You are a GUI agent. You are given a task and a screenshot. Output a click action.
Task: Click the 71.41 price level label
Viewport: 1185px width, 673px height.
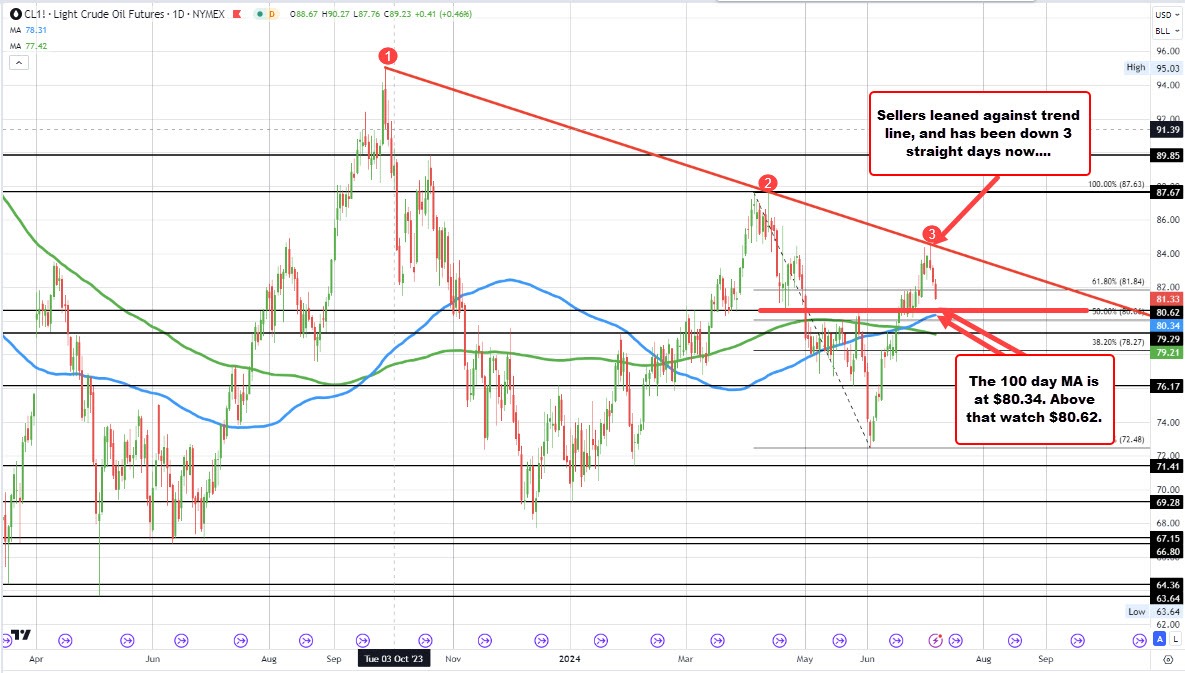click(1168, 467)
